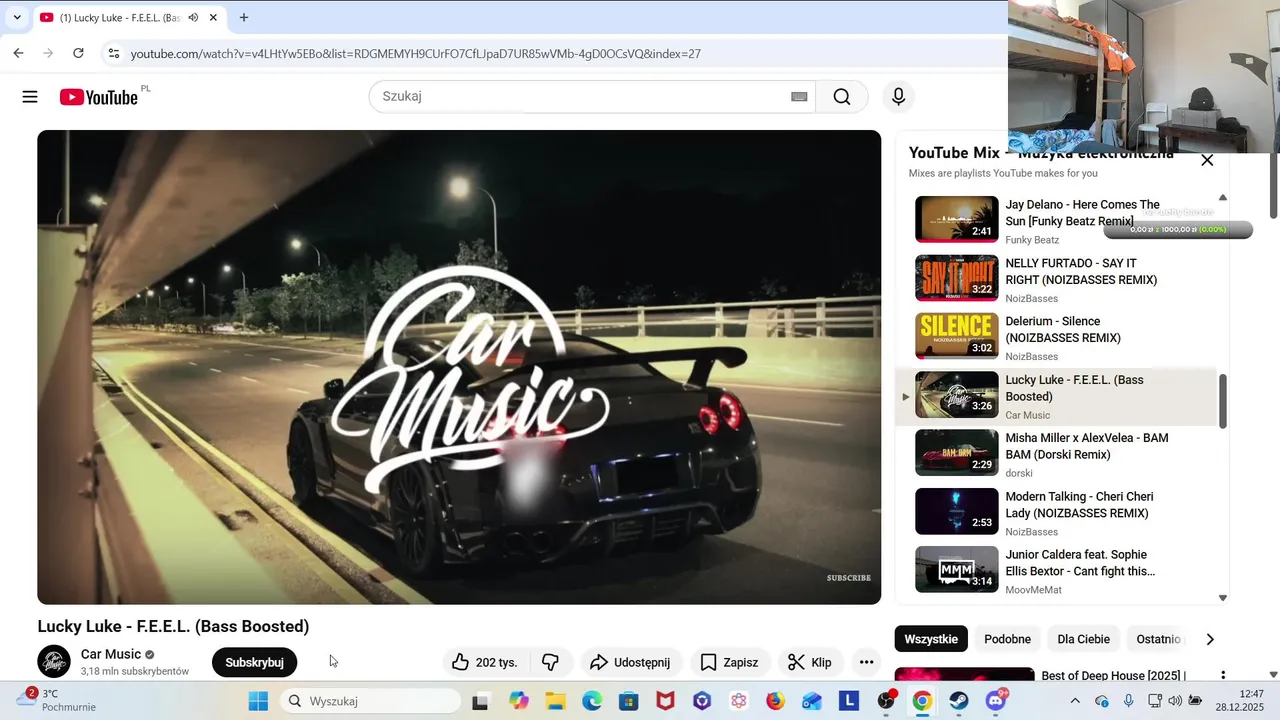Play Jay Delano Here Comes The Sun
Screen dimensions: 1280x720
pyautogui.click(x=1055, y=219)
